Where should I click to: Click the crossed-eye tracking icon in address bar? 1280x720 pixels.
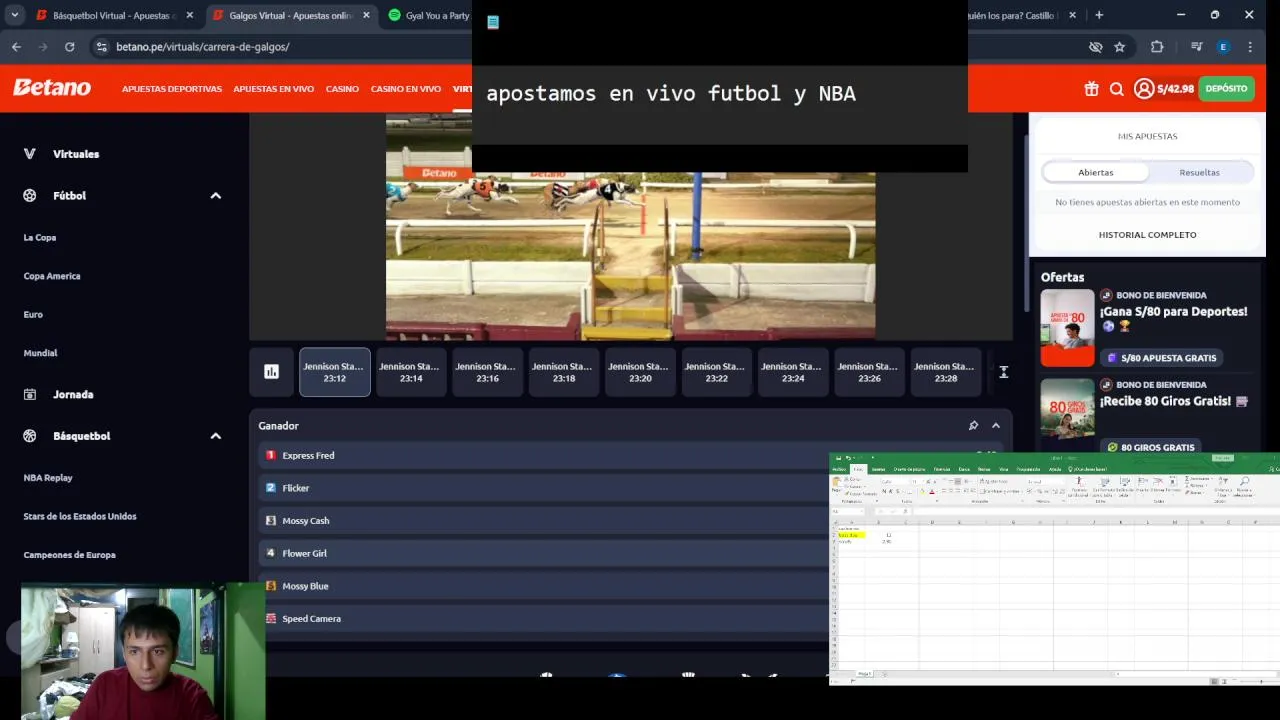pyautogui.click(x=1095, y=46)
